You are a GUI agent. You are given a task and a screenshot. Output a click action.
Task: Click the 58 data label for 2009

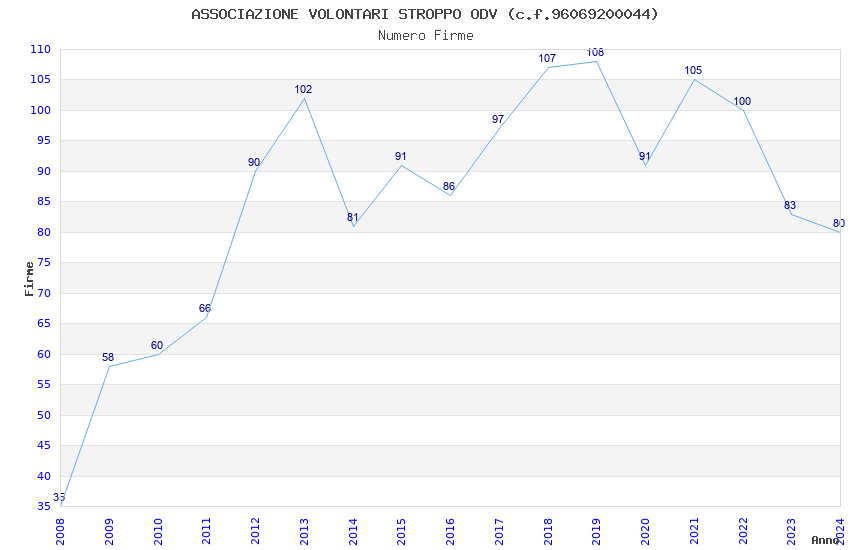click(x=108, y=357)
